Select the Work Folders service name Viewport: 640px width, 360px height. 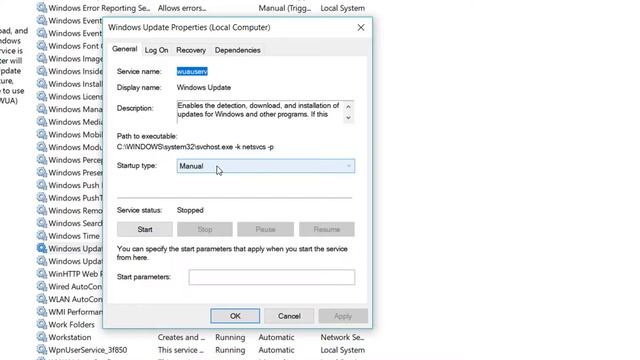tap(71, 324)
